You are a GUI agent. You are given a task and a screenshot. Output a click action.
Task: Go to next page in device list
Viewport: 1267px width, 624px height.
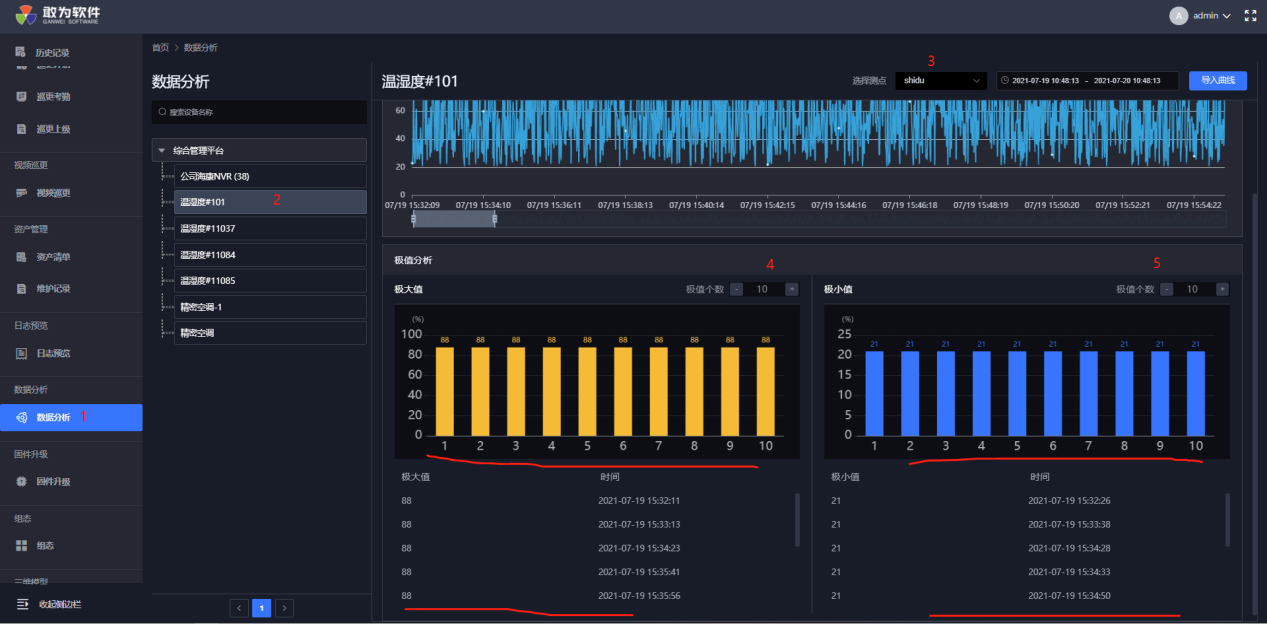(x=284, y=608)
